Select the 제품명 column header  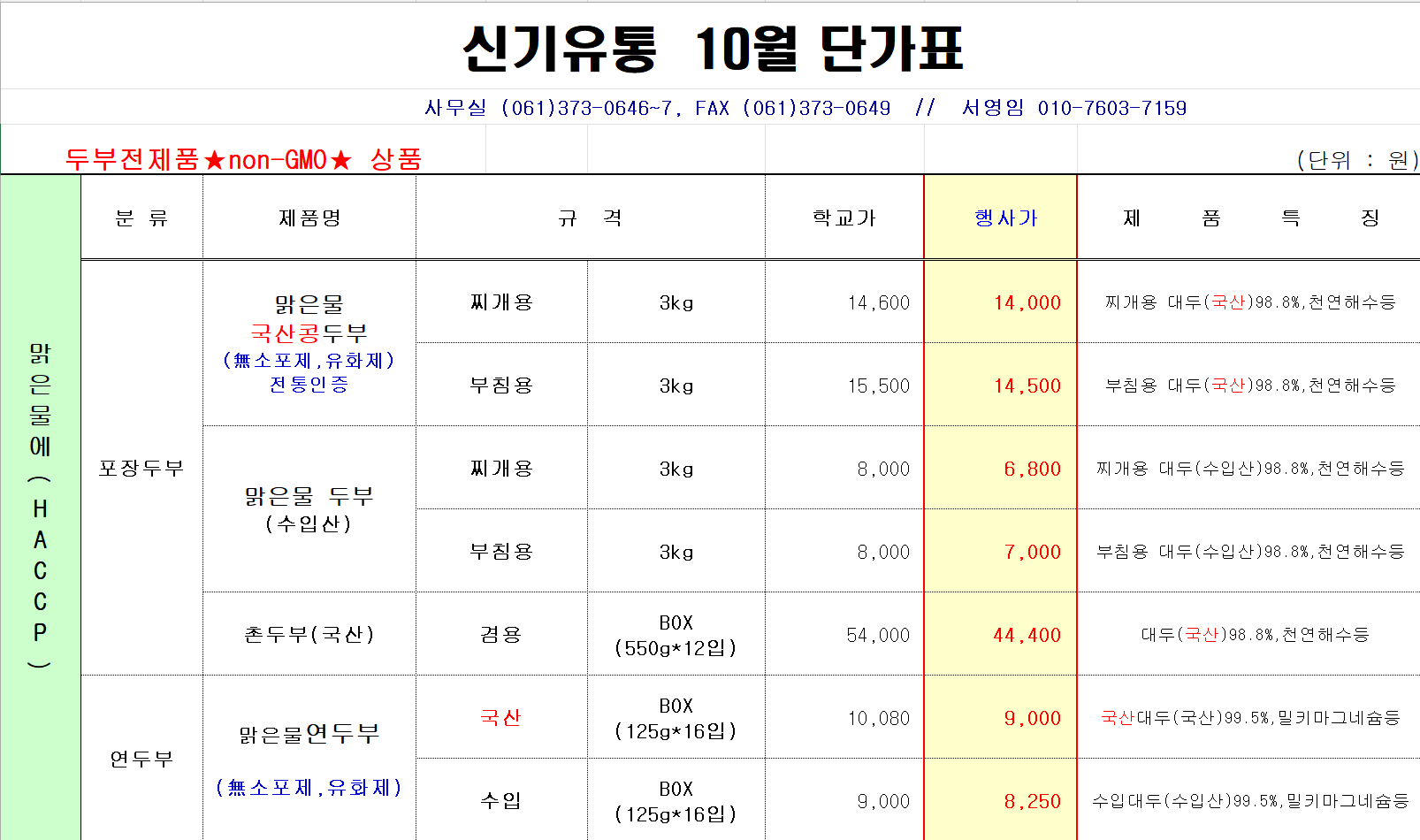(x=309, y=218)
